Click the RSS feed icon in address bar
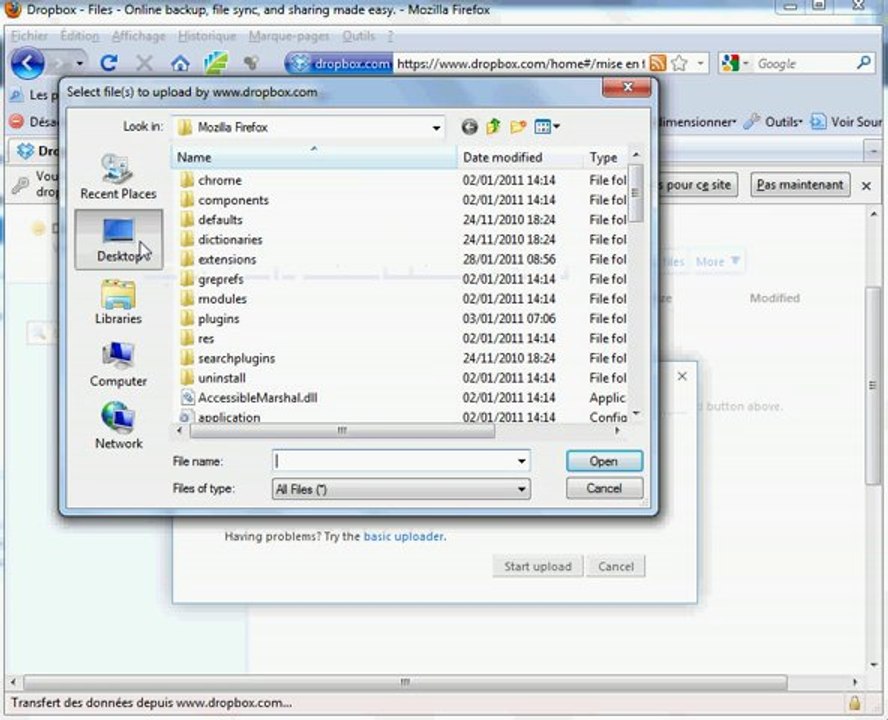This screenshot has width=888, height=720. pos(658,63)
